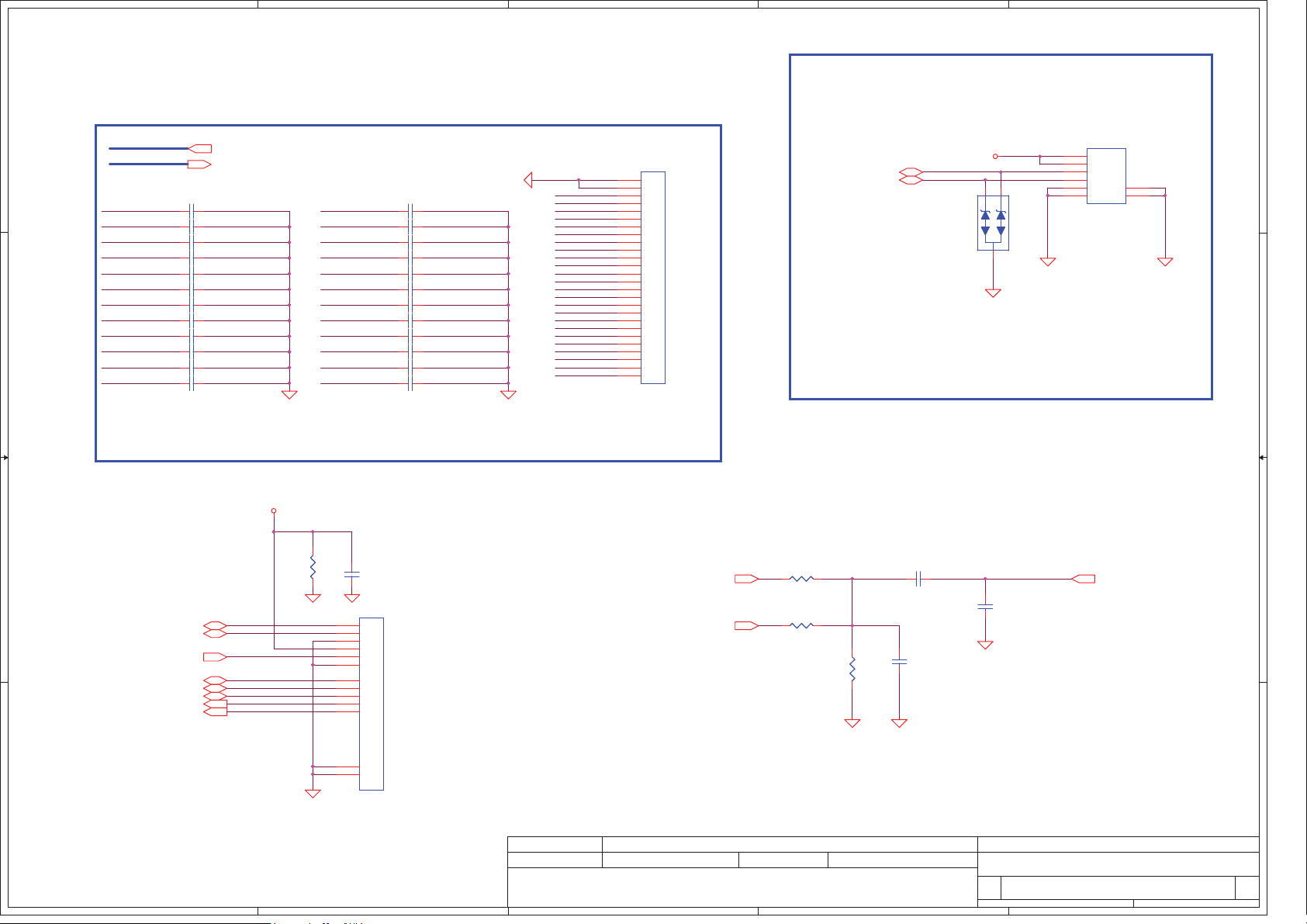Select the shunt capacitor after the series capacitor
This screenshot has height=924, width=1307.
click(x=985, y=607)
